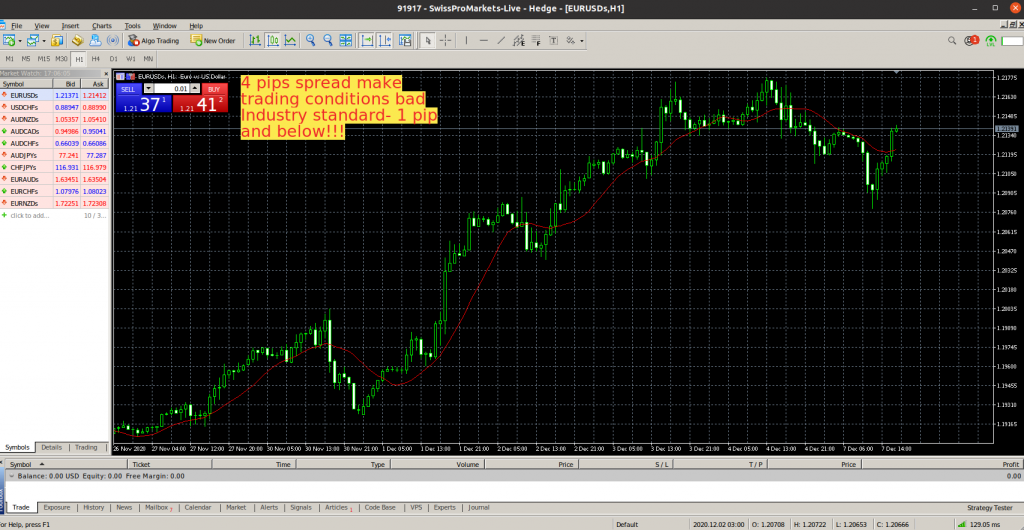This screenshot has height=530, width=1024.
Task: Collapse the Balance row in Toolbox
Action: [11, 476]
